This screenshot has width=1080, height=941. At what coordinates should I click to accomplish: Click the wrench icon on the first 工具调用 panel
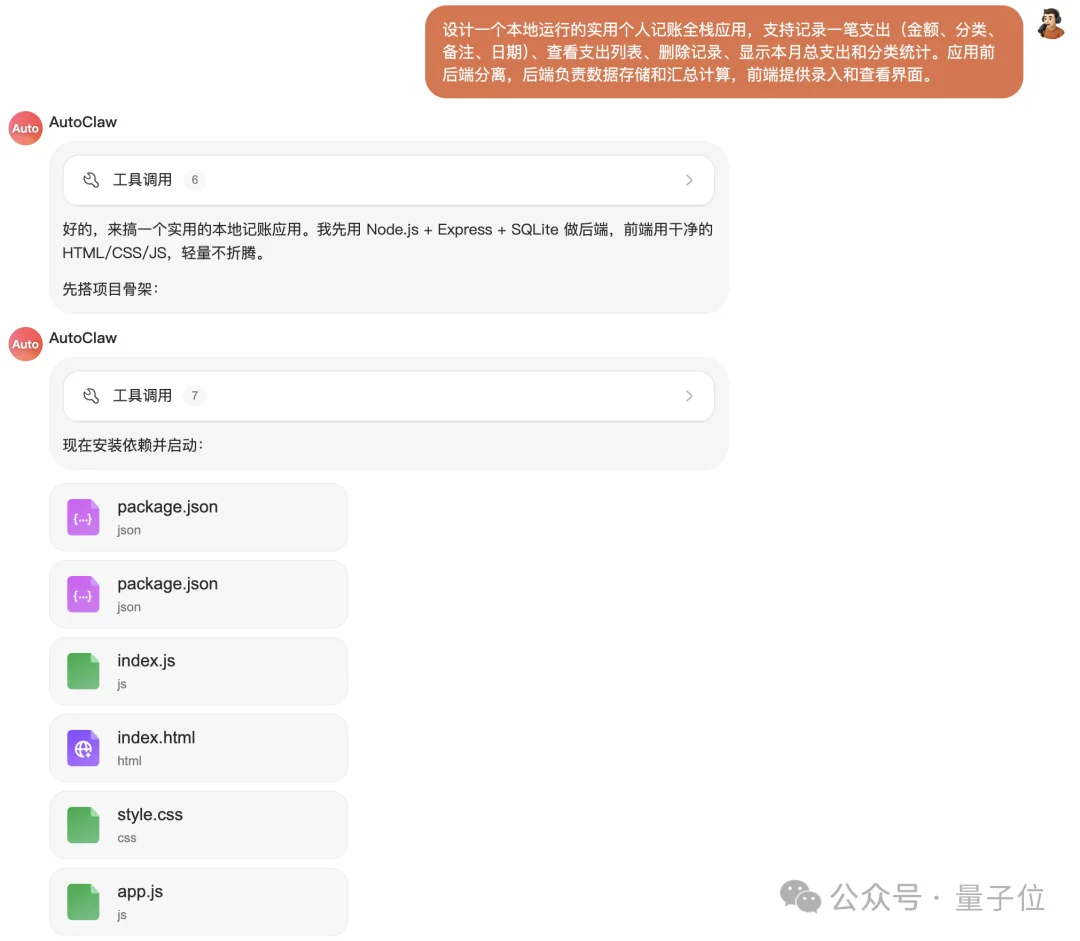click(x=90, y=179)
